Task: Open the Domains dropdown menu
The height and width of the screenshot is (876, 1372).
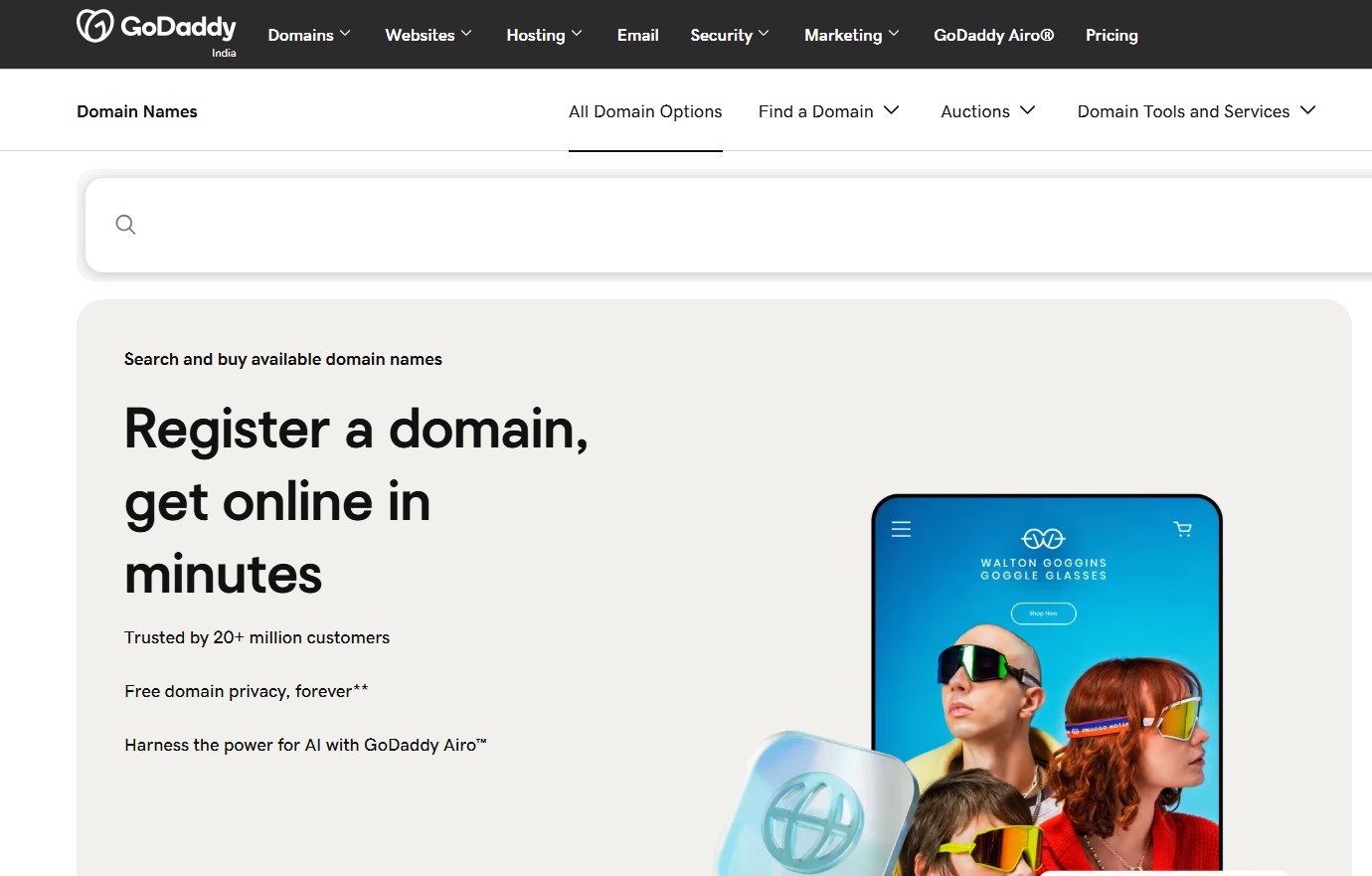Action: point(309,35)
